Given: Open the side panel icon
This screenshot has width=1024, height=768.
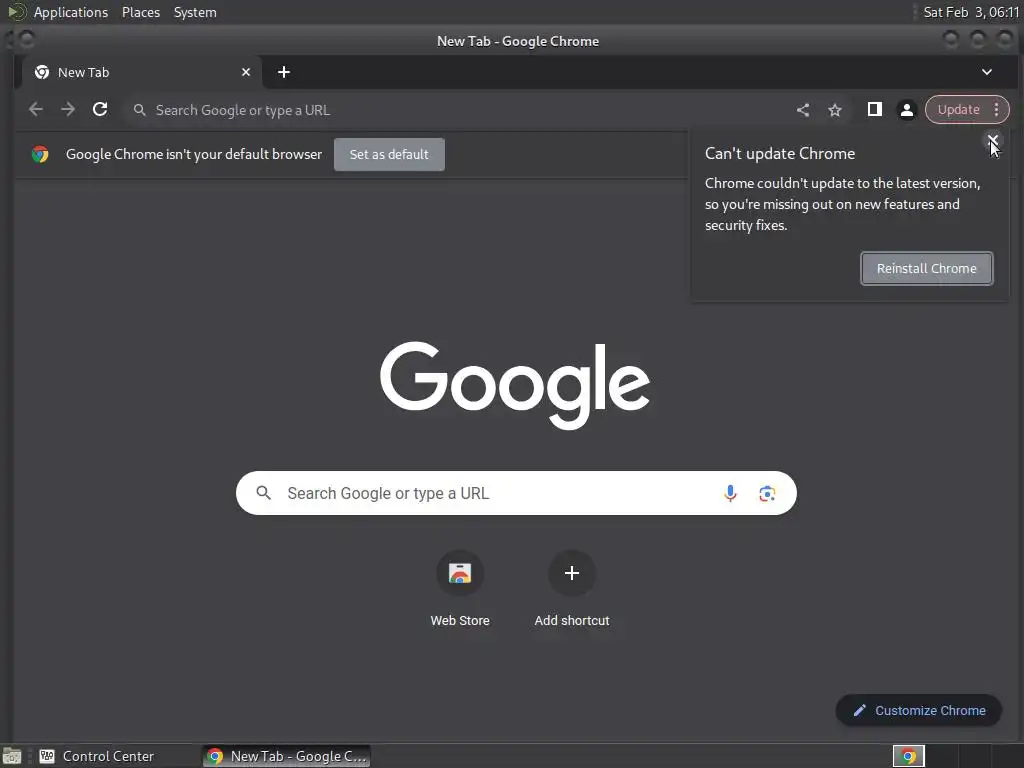Looking at the screenshot, I should [x=874, y=110].
